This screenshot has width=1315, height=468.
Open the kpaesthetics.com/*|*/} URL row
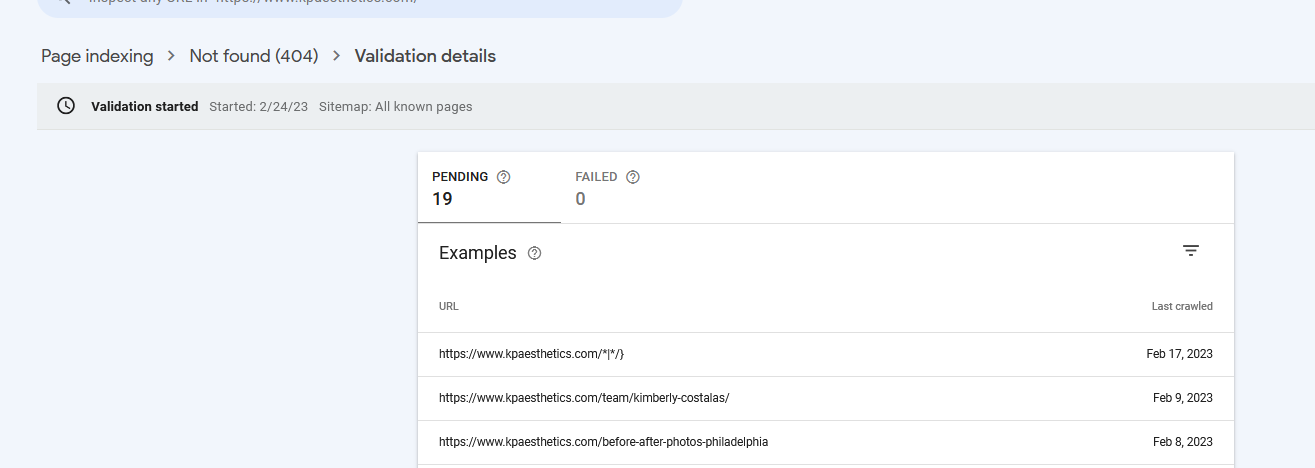click(826, 354)
